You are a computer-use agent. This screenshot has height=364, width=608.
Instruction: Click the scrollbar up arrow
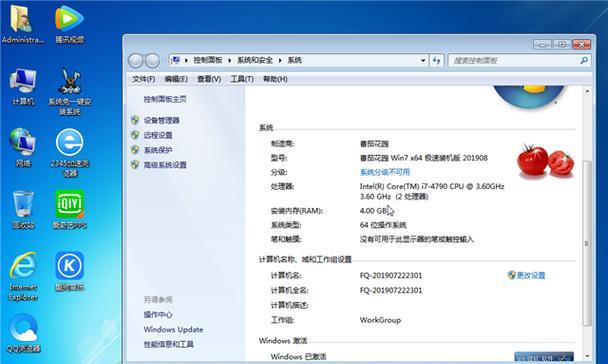tap(587, 92)
